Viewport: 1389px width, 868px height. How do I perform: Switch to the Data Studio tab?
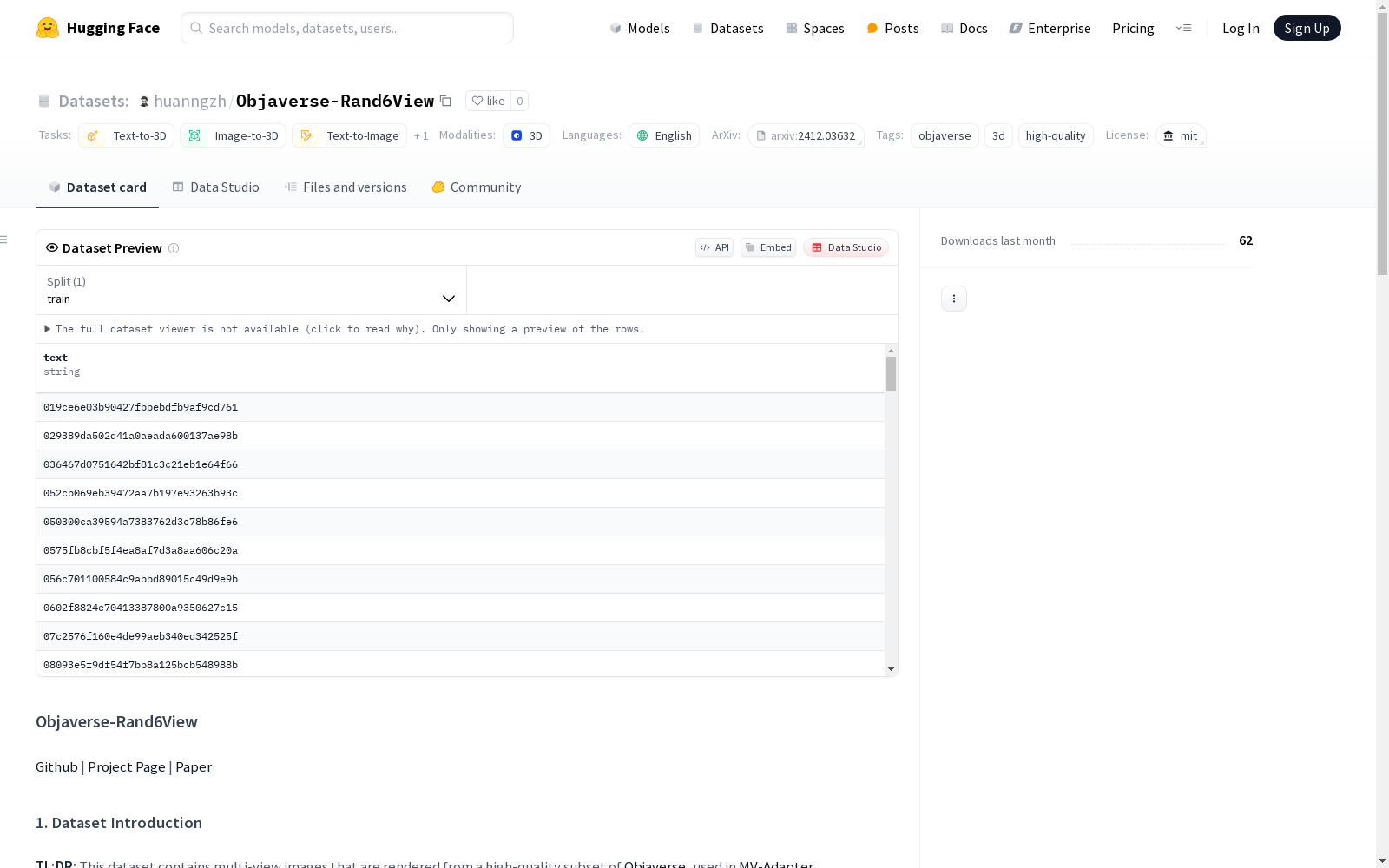click(216, 187)
